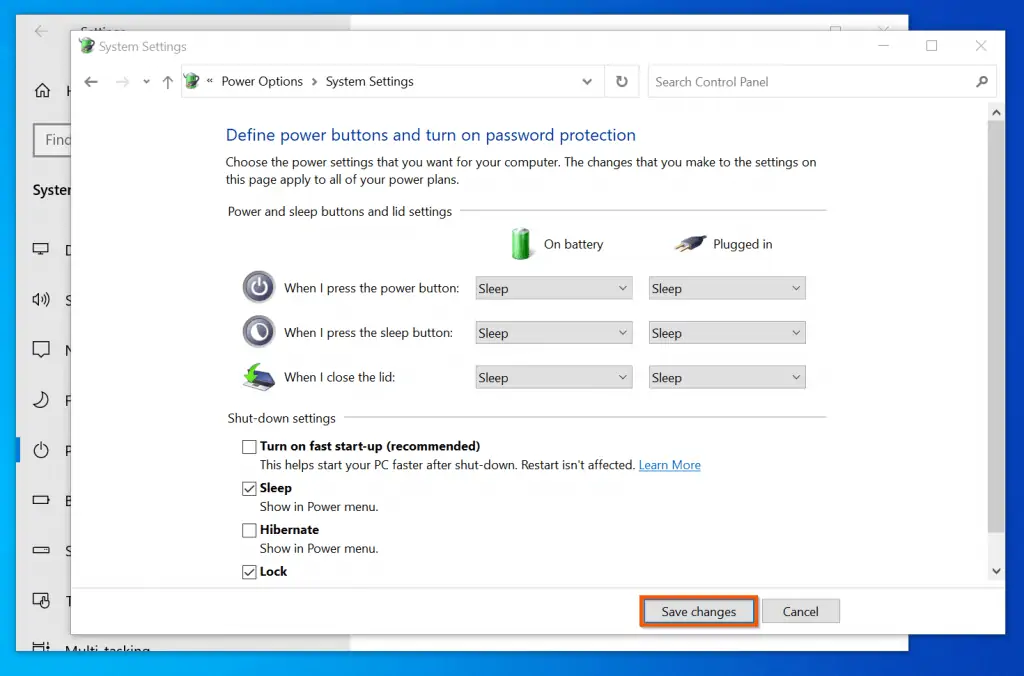
Task: Click the up-level arrow icon
Action: [167, 82]
